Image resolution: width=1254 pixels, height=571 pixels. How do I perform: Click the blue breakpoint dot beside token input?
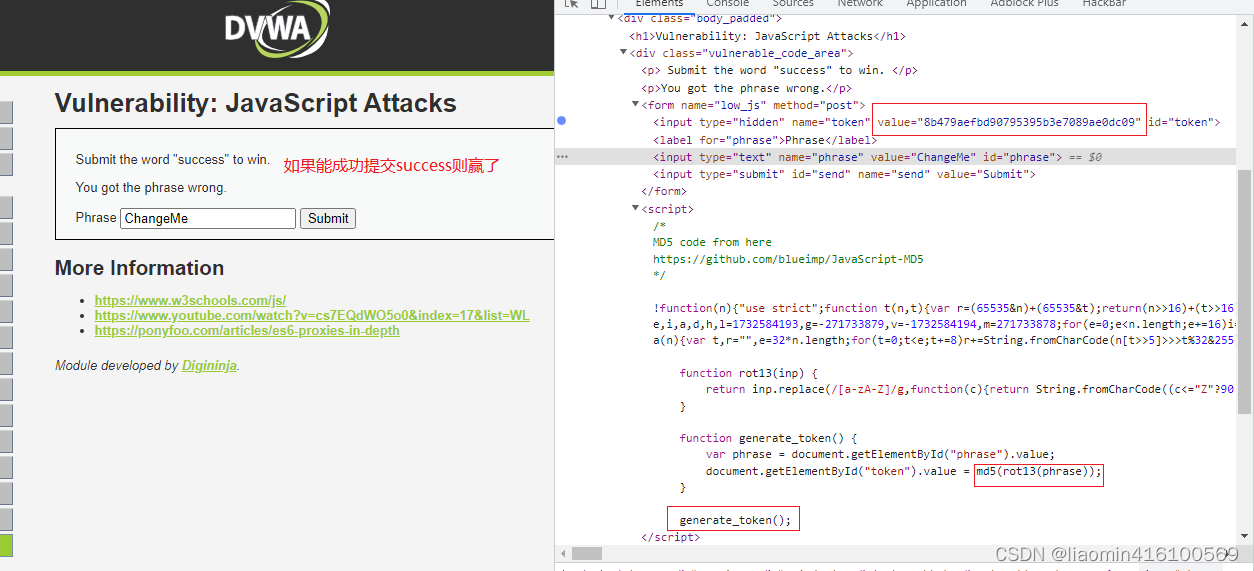click(561, 121)
